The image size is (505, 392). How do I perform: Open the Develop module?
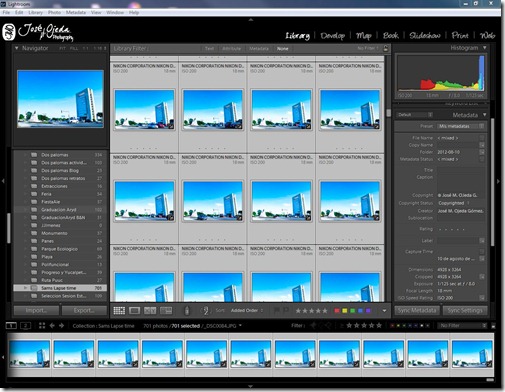tap(332, 35)
